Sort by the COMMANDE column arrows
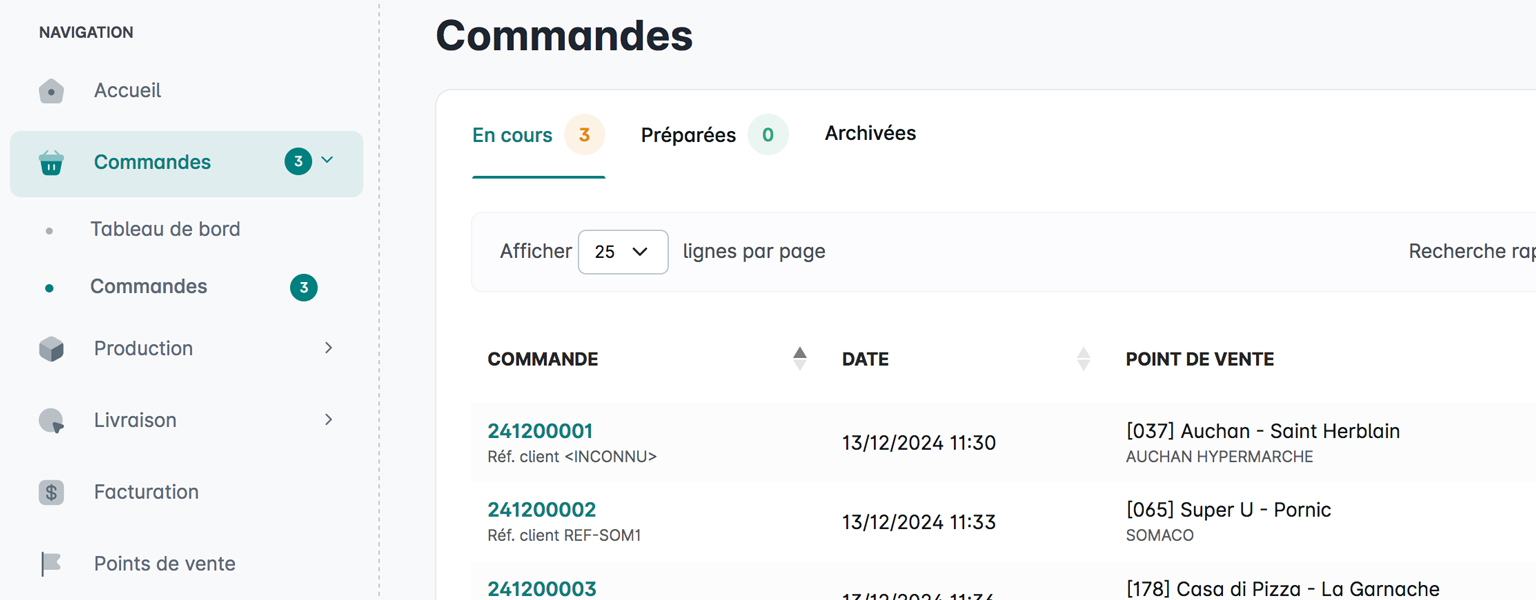This screenshot has height=600, width=1536. [x=799, y=359]
